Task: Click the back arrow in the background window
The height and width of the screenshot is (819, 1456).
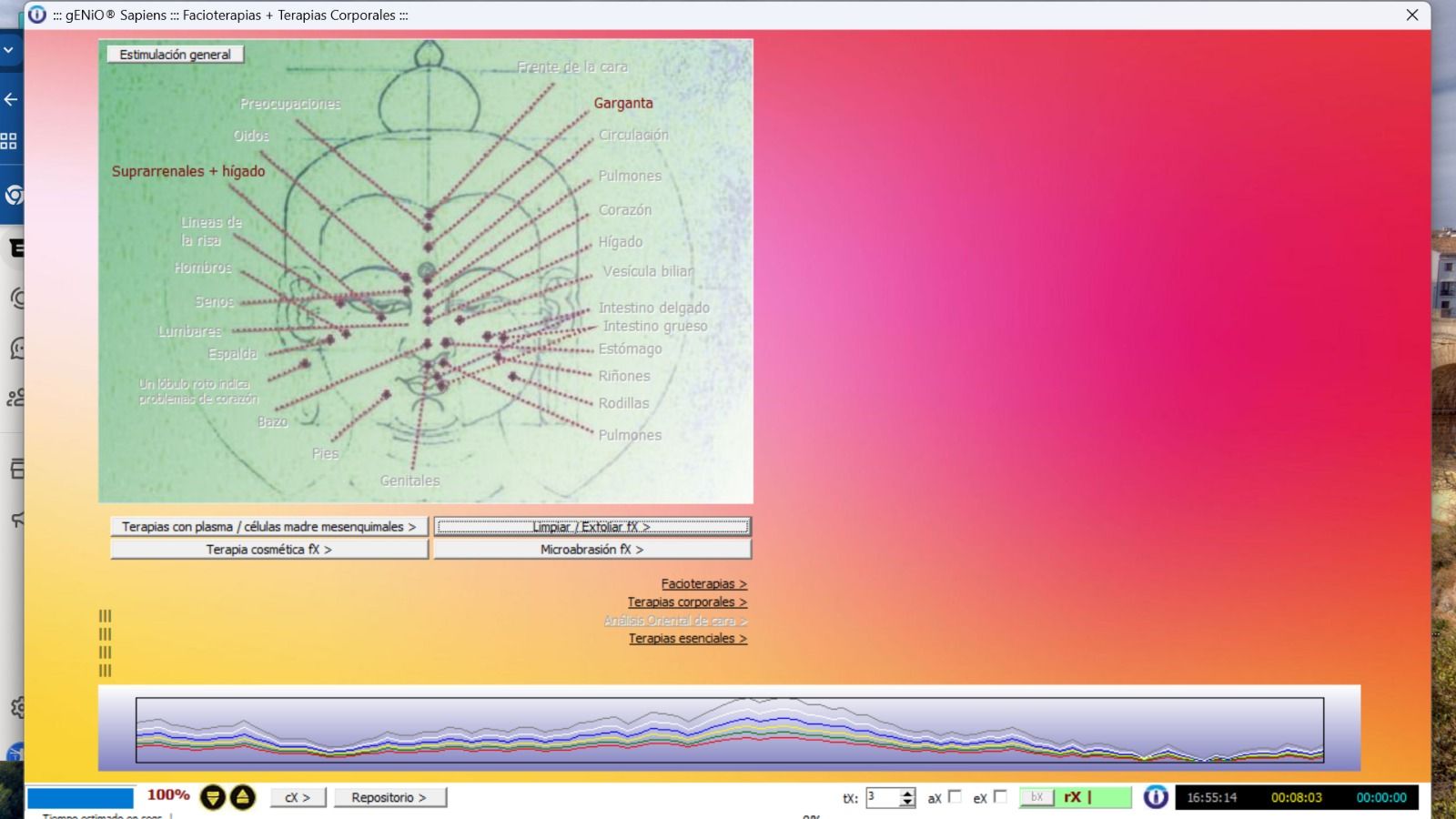Action: point(11,99)
